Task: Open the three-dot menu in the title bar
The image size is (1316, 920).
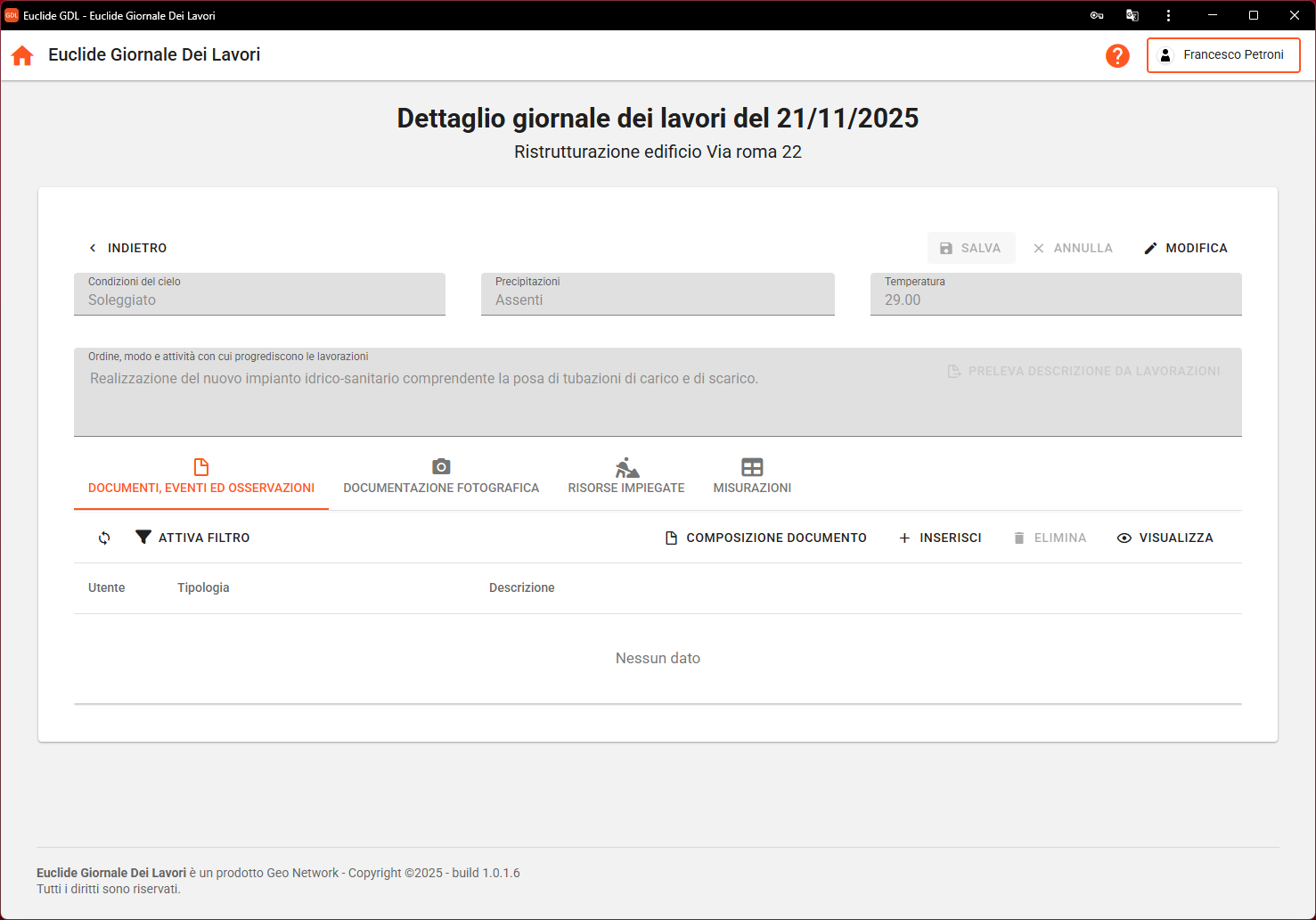Action: point(1168,15)
